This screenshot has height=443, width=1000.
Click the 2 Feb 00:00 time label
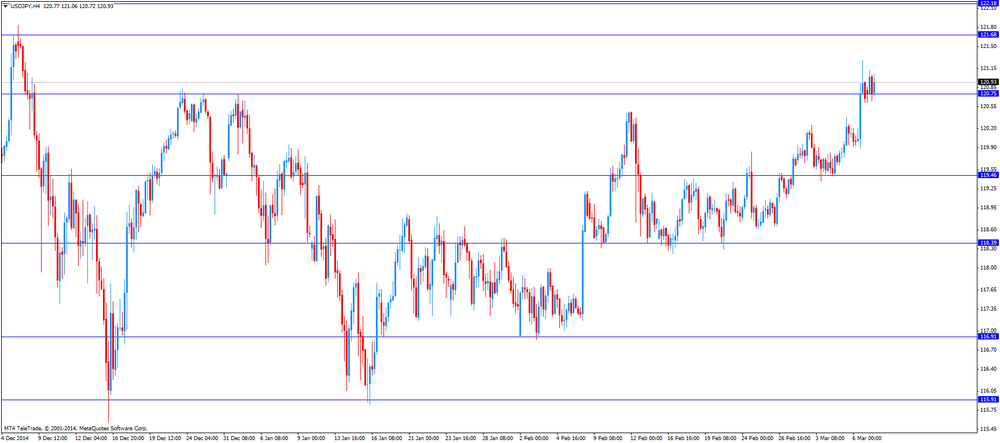click(x=534, y=439)
